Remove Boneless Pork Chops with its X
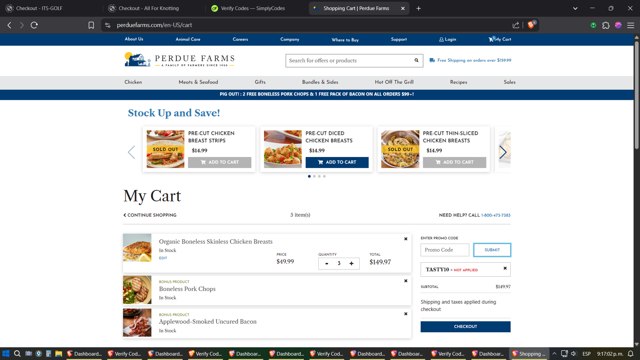The height and width of the screenshot is (360, 640). (406, 281)
